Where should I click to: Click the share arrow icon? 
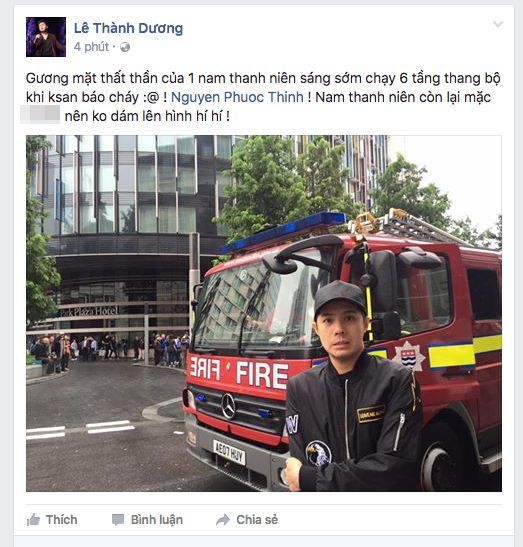pyautogui.click(x=223, y=520)
